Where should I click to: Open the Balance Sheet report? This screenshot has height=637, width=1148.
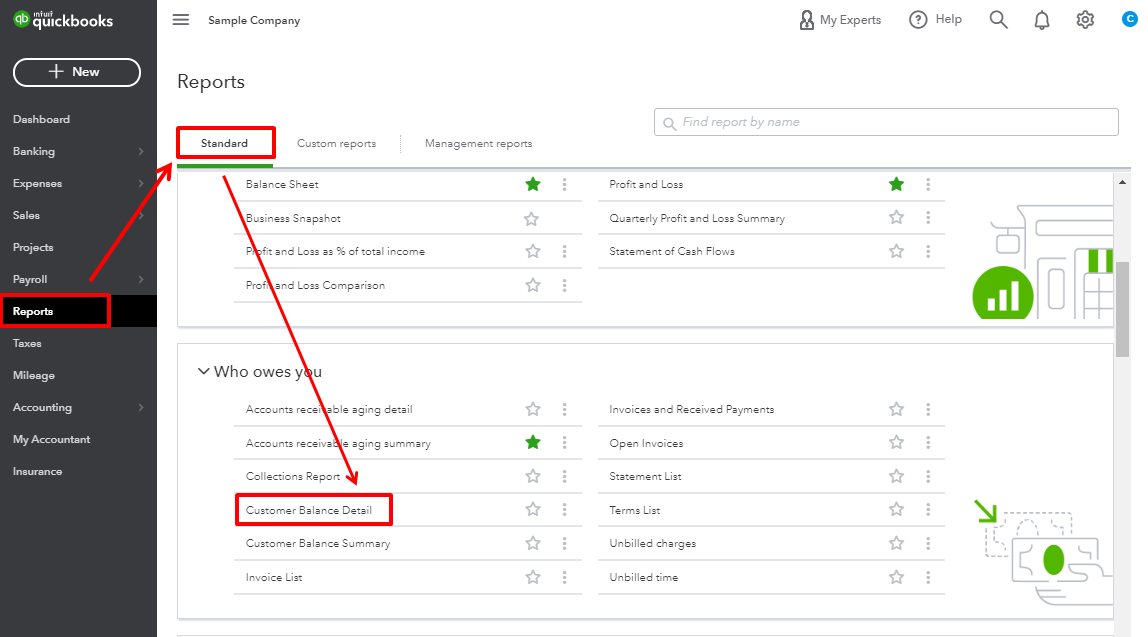[282, 185]
